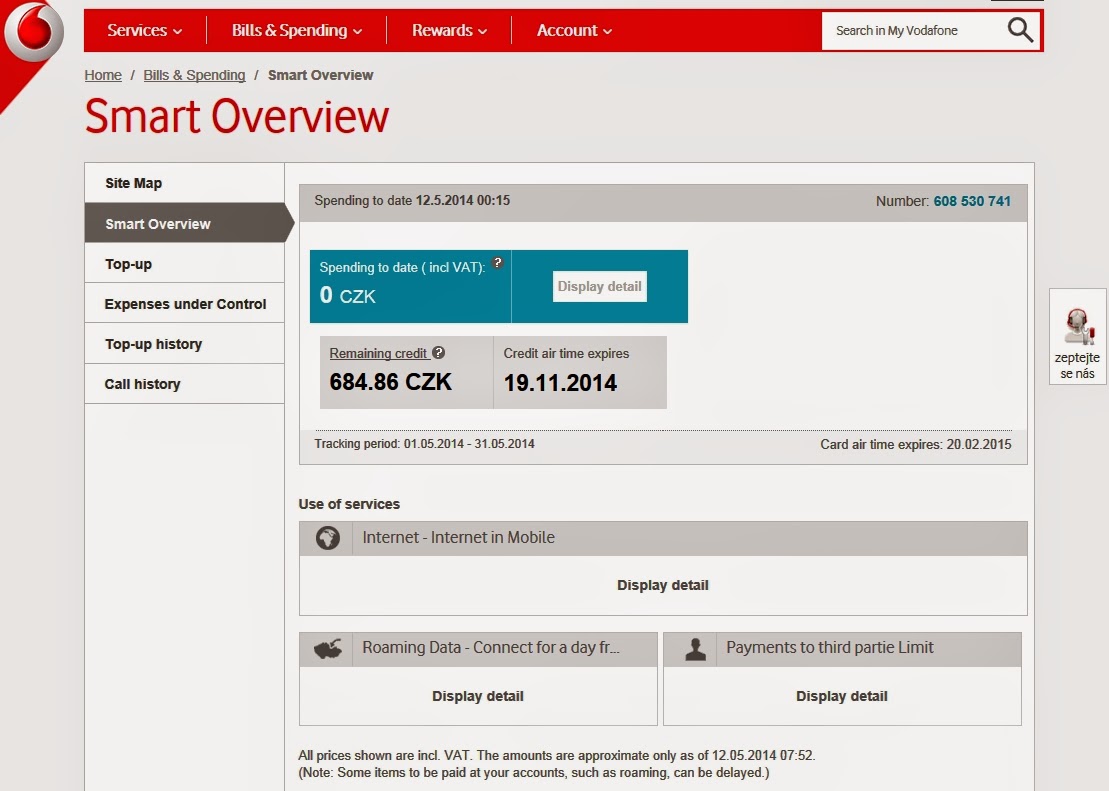Click Display detail button in spending box
The height and width of the screenshot is (791, 1109).
pyautogui.click(x=600, y=287)
